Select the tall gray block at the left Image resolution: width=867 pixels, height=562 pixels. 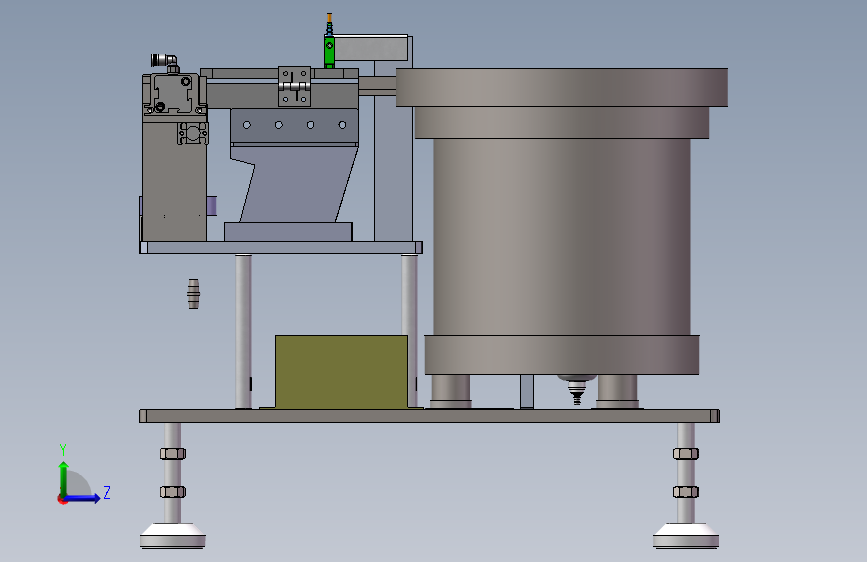click(175, 181)
